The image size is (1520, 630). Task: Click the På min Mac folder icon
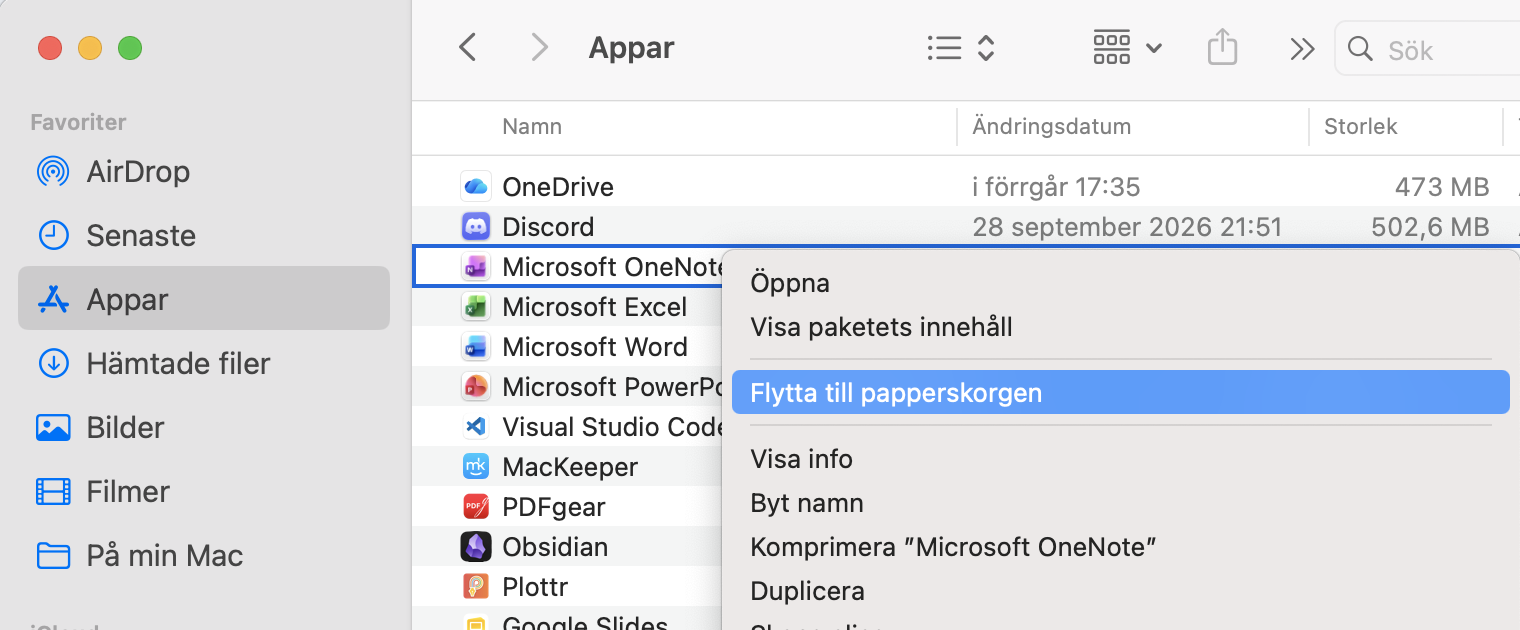(53, 556)
